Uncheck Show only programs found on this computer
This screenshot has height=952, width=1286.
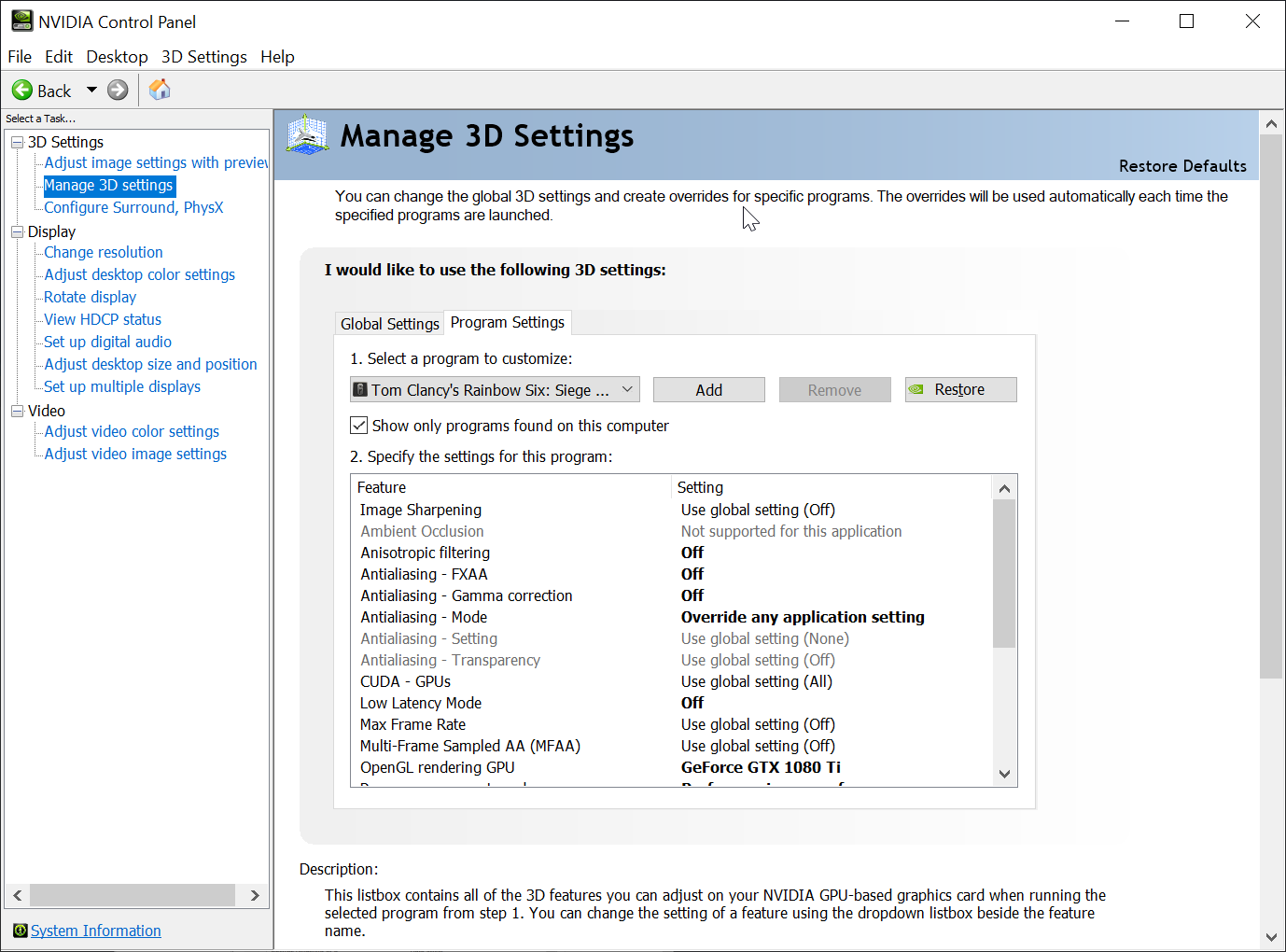(359, 426)
